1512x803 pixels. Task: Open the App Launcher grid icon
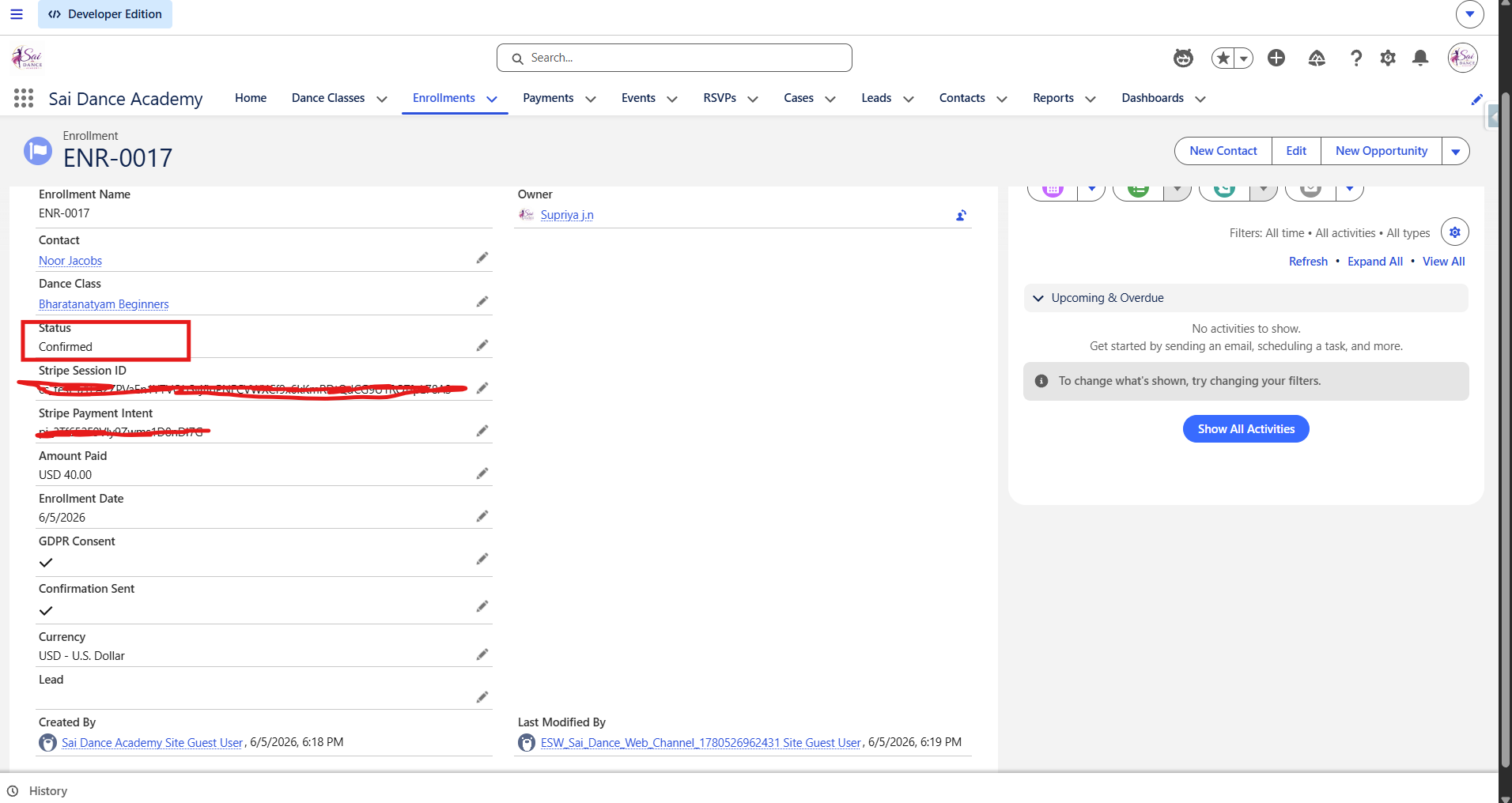click(24, 98)
